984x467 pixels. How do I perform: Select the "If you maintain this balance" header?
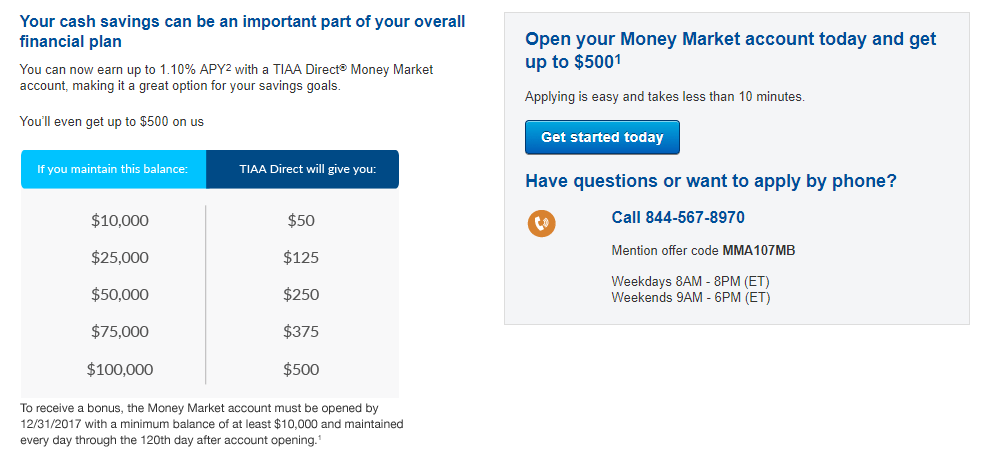click(113, 169)
